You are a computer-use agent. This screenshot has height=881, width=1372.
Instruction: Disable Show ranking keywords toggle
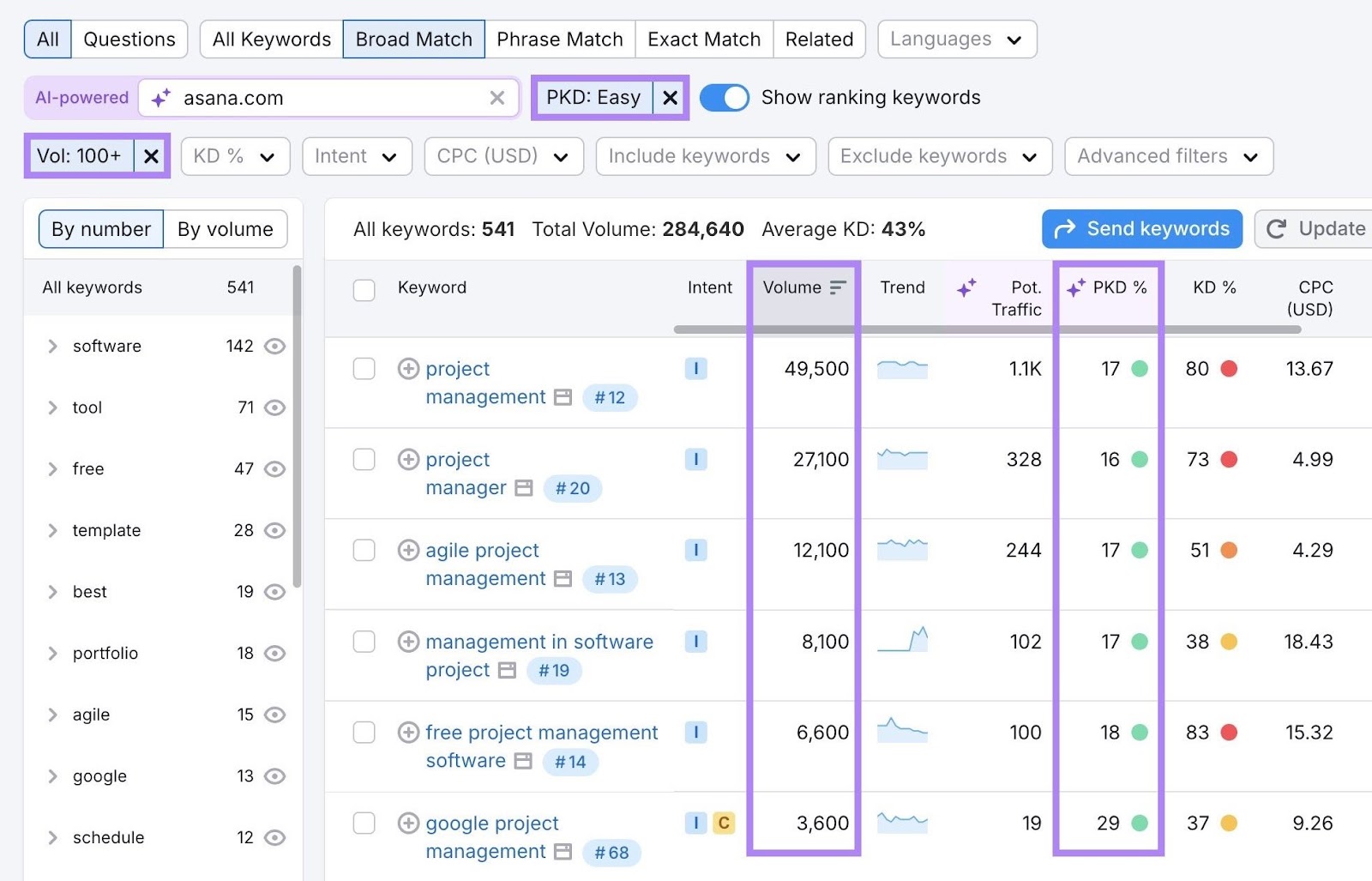[x=725, y=98]
